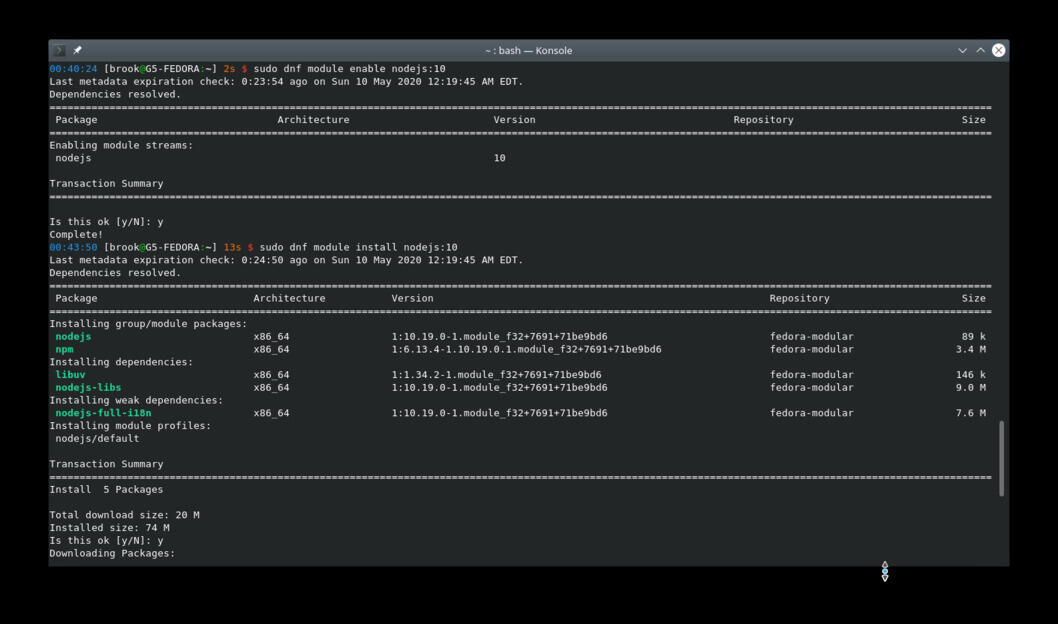The height and width of the screenshot is (624, 1058).
Task: Click the 'Downloading Packages:' line
Action: [x=112, y=553]
